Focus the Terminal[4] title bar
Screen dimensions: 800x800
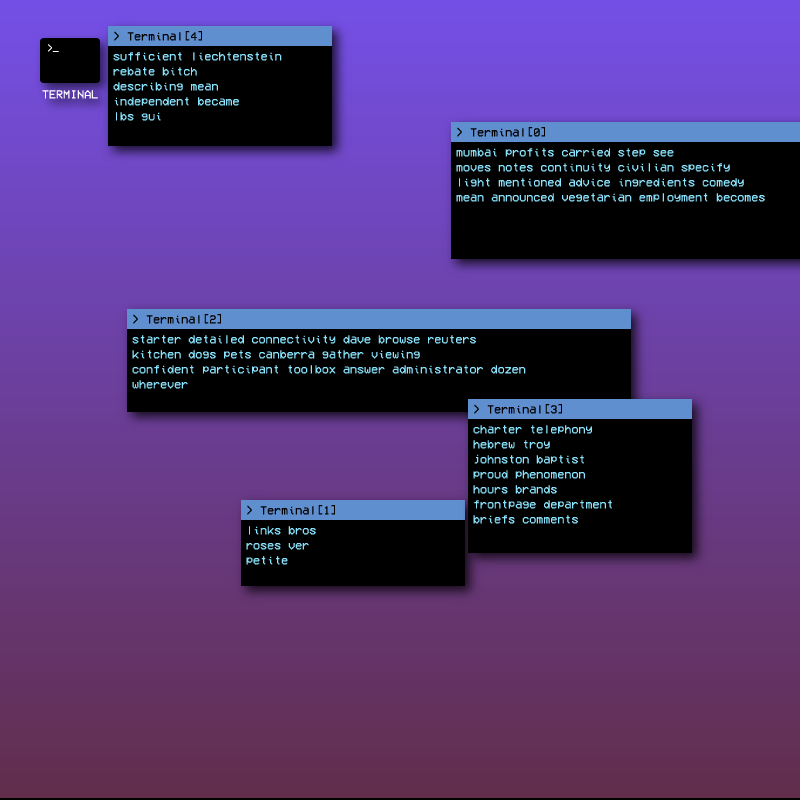click(220, 36)
